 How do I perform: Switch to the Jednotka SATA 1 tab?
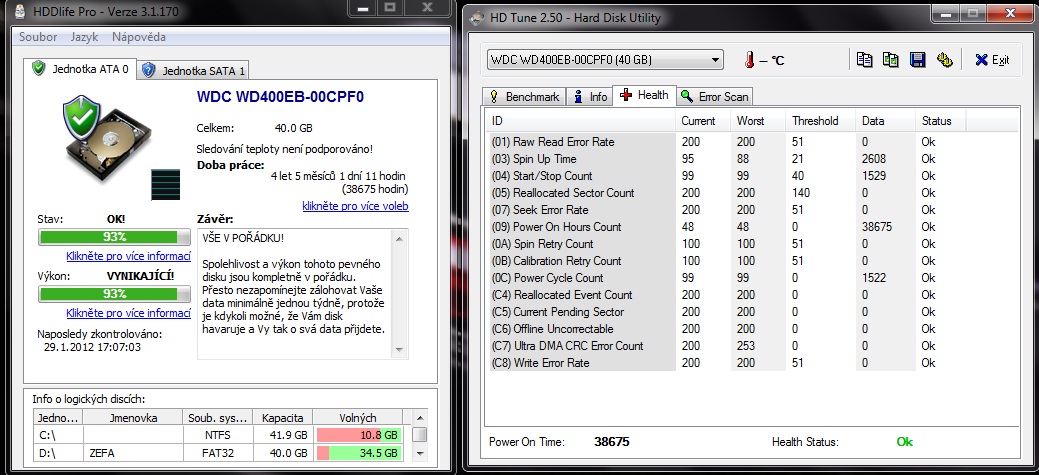[193, 70]
